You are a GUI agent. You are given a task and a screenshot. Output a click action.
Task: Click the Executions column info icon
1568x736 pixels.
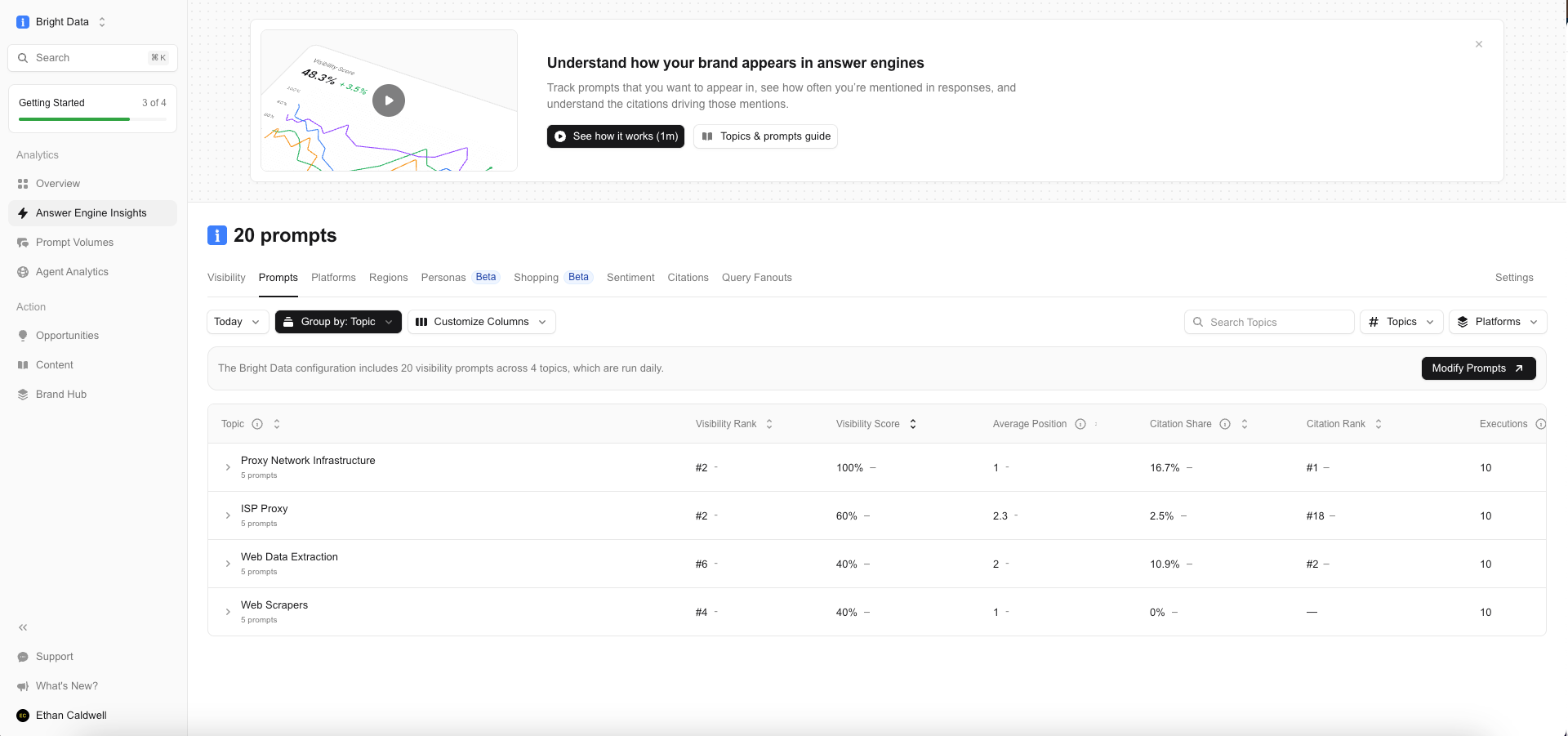click(x=1540, y=424)
